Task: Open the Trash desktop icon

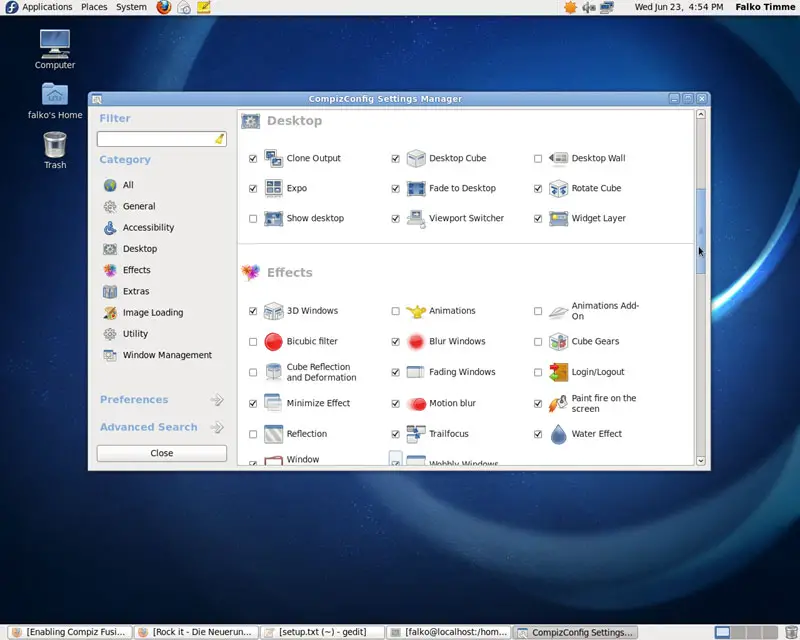Action: (x=55, y=151)
